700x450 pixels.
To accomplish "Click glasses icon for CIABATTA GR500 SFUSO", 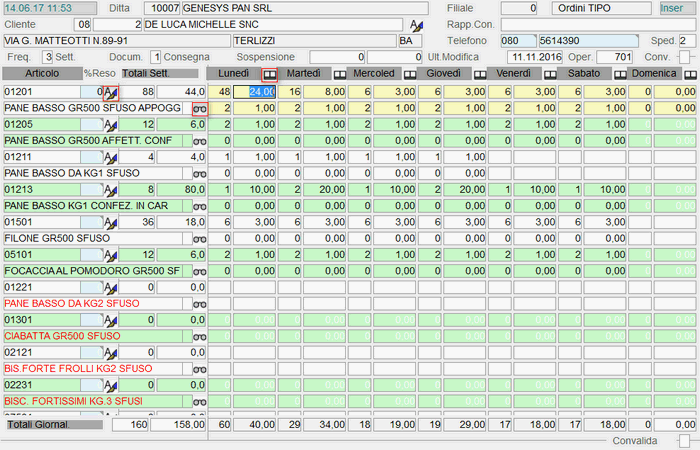I will point(200,337).
